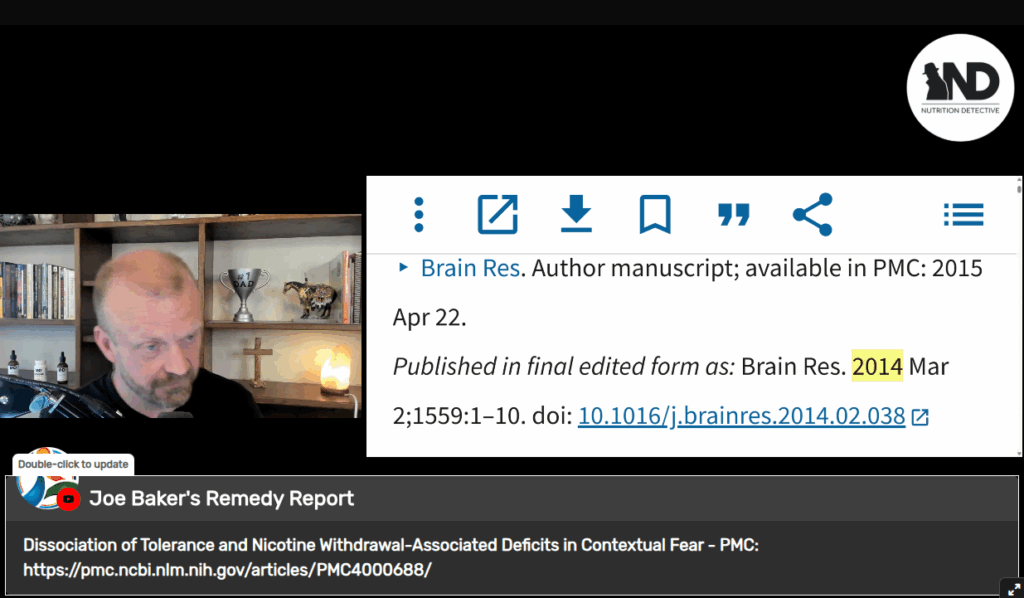
Task: Click the share icon
Action: click(812, 214)
